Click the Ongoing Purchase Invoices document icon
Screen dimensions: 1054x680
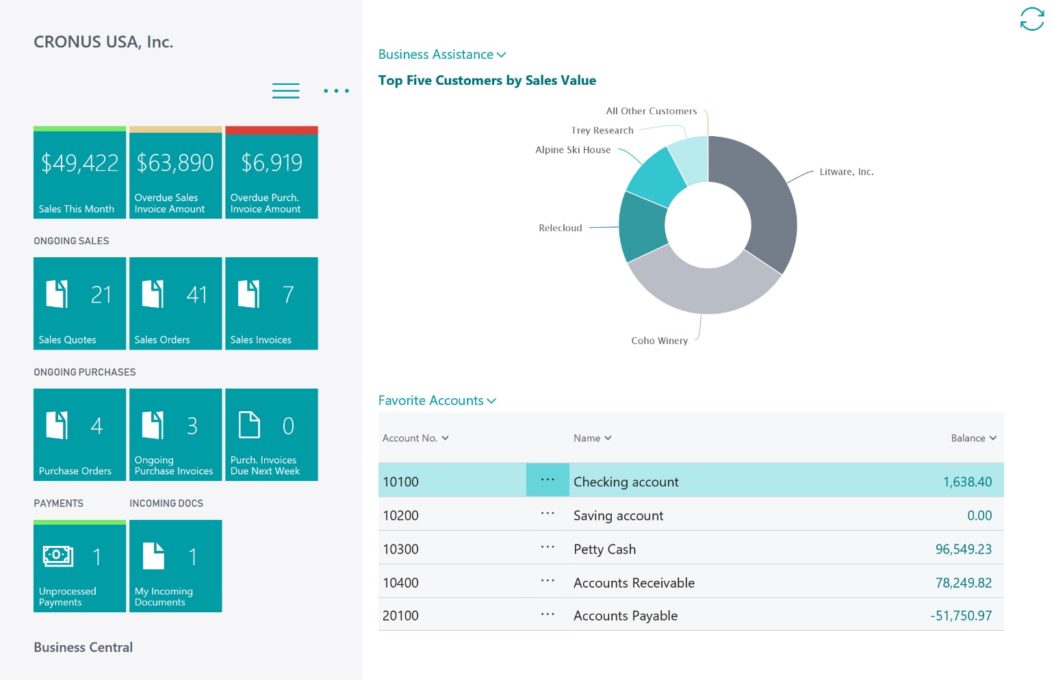pos(153,425)
